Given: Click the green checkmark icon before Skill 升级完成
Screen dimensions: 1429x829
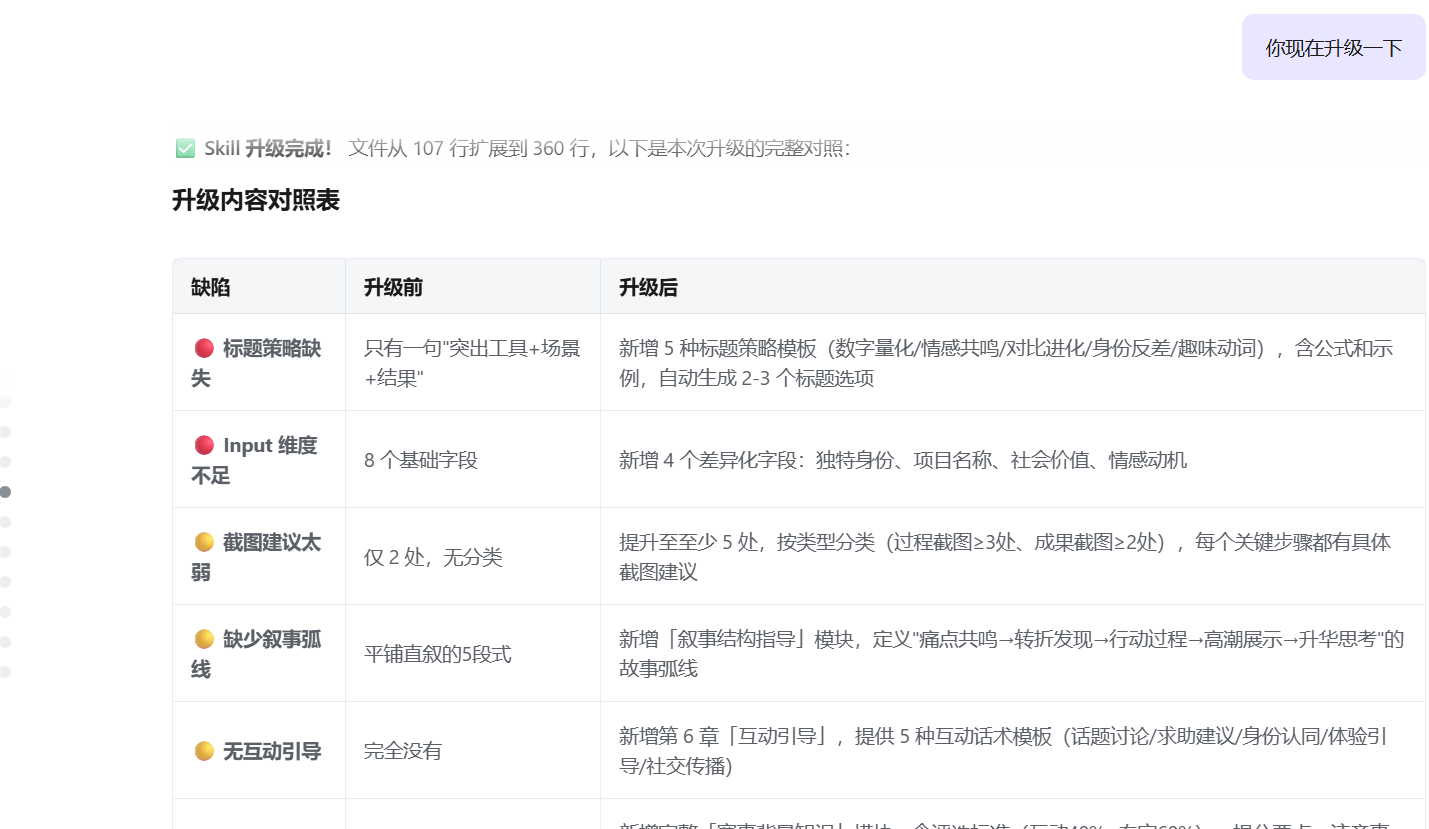Looking at the screenshot, I should click(185, 149).
